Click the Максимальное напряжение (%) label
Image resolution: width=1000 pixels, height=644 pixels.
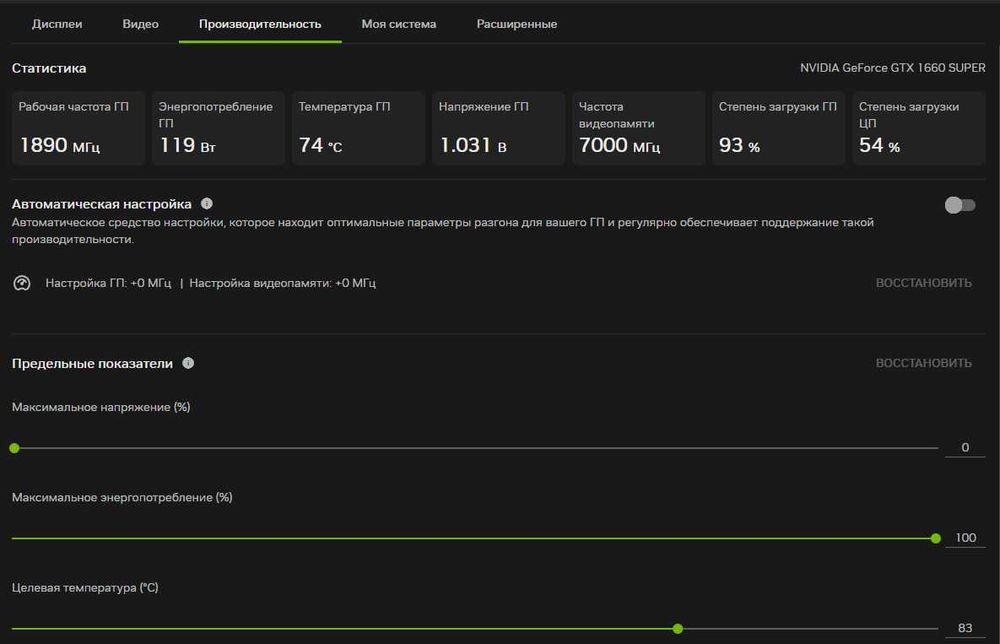101,407
